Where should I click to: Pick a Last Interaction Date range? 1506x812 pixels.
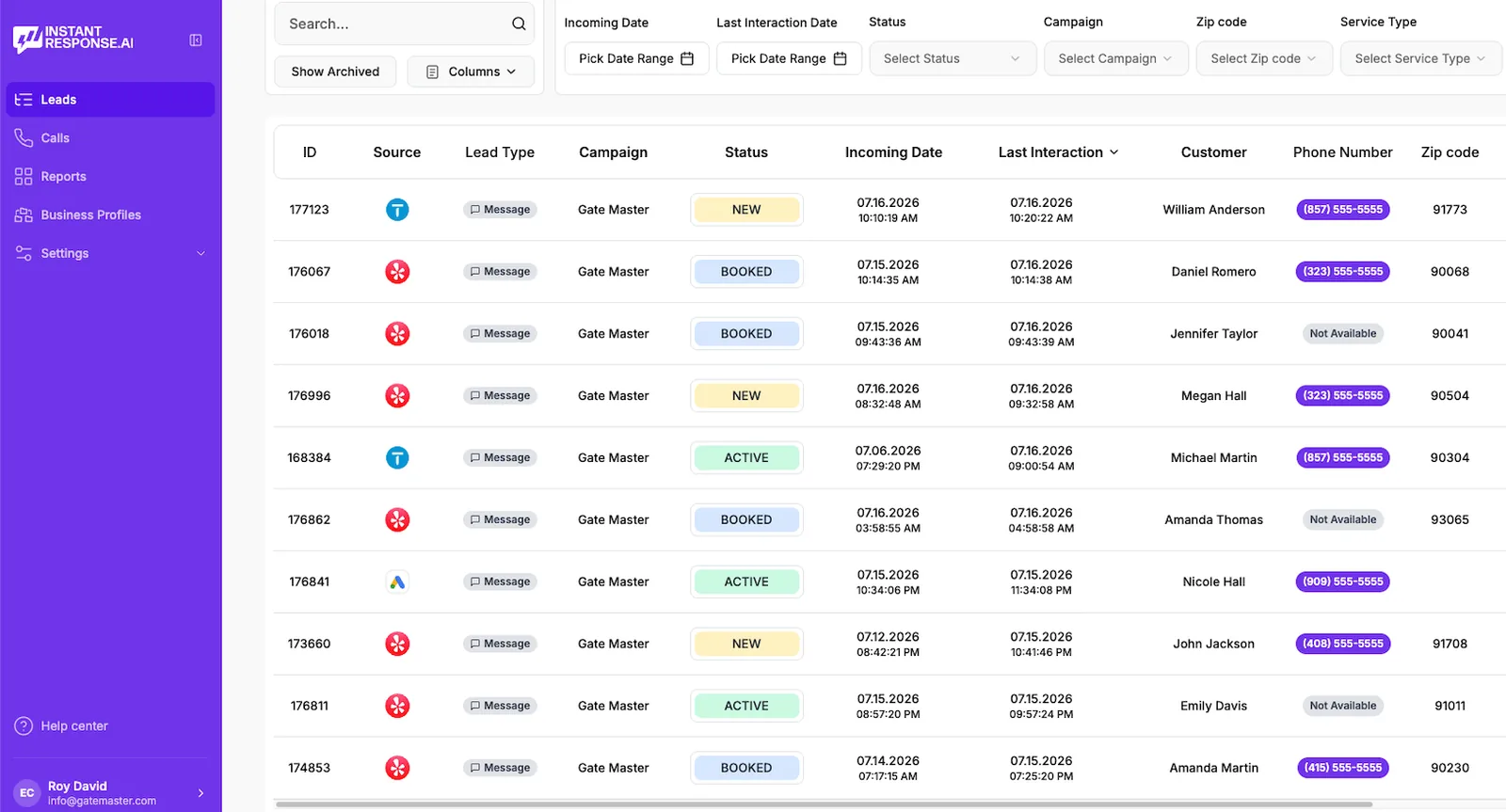(x=789, y=58)
